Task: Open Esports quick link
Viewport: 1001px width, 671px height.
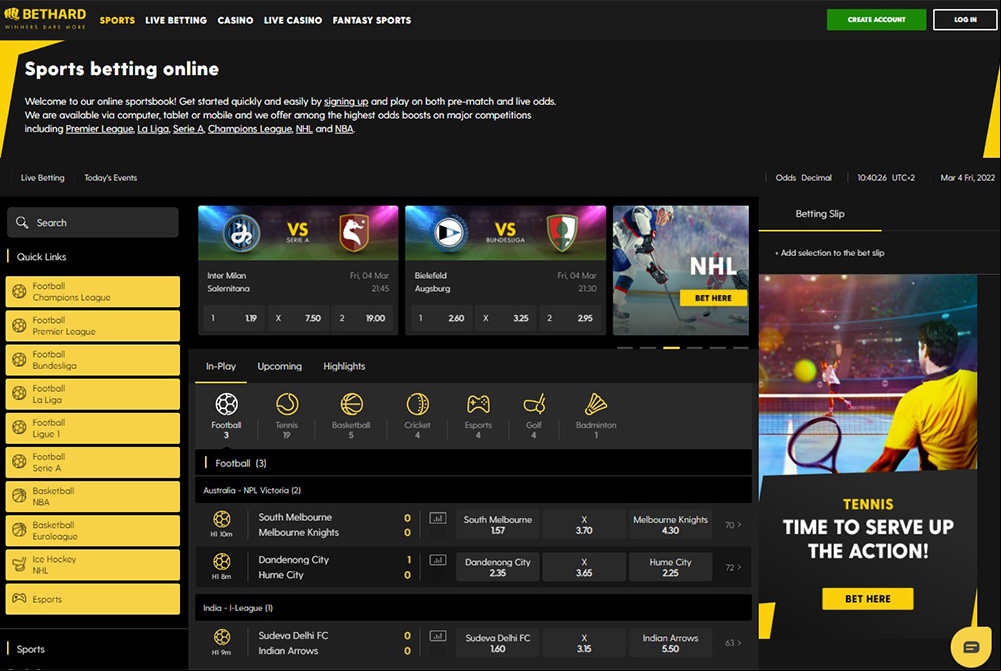Action: (93, 599)
